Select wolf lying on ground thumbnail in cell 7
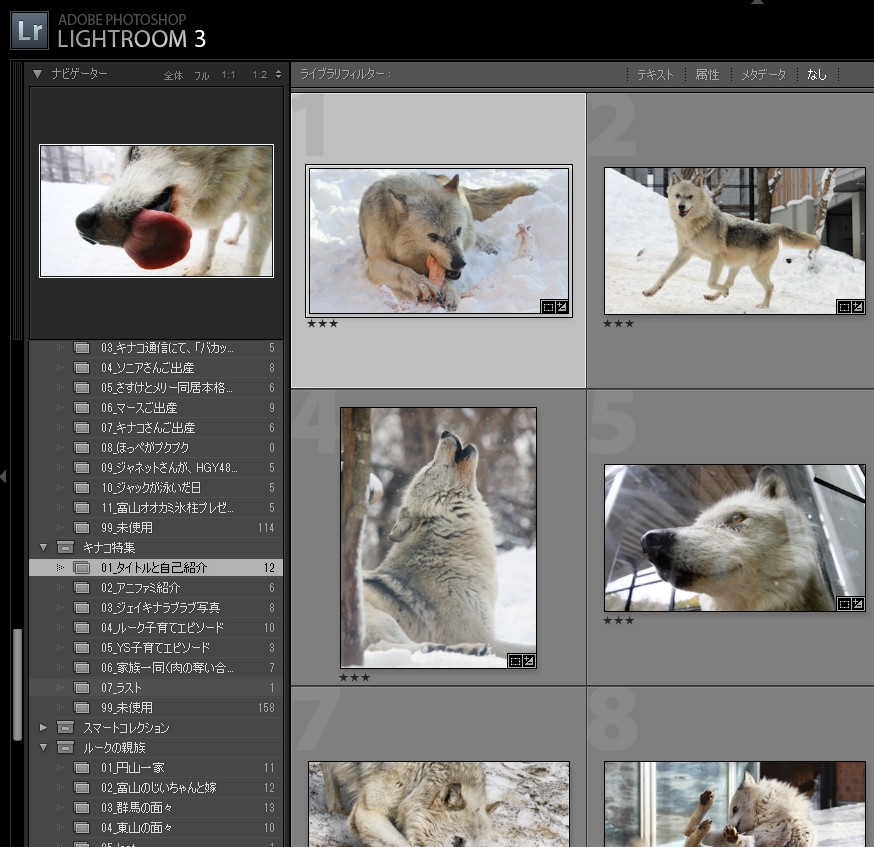This screenshot has width=874, height=847. click(439, 804)
